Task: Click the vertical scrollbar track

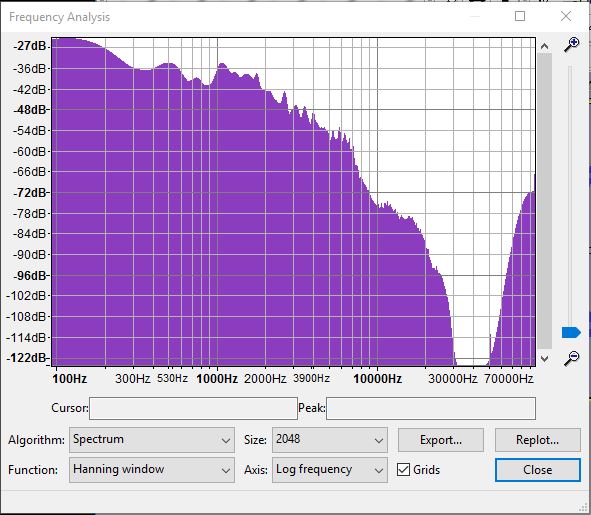Action: click(544, 202)
